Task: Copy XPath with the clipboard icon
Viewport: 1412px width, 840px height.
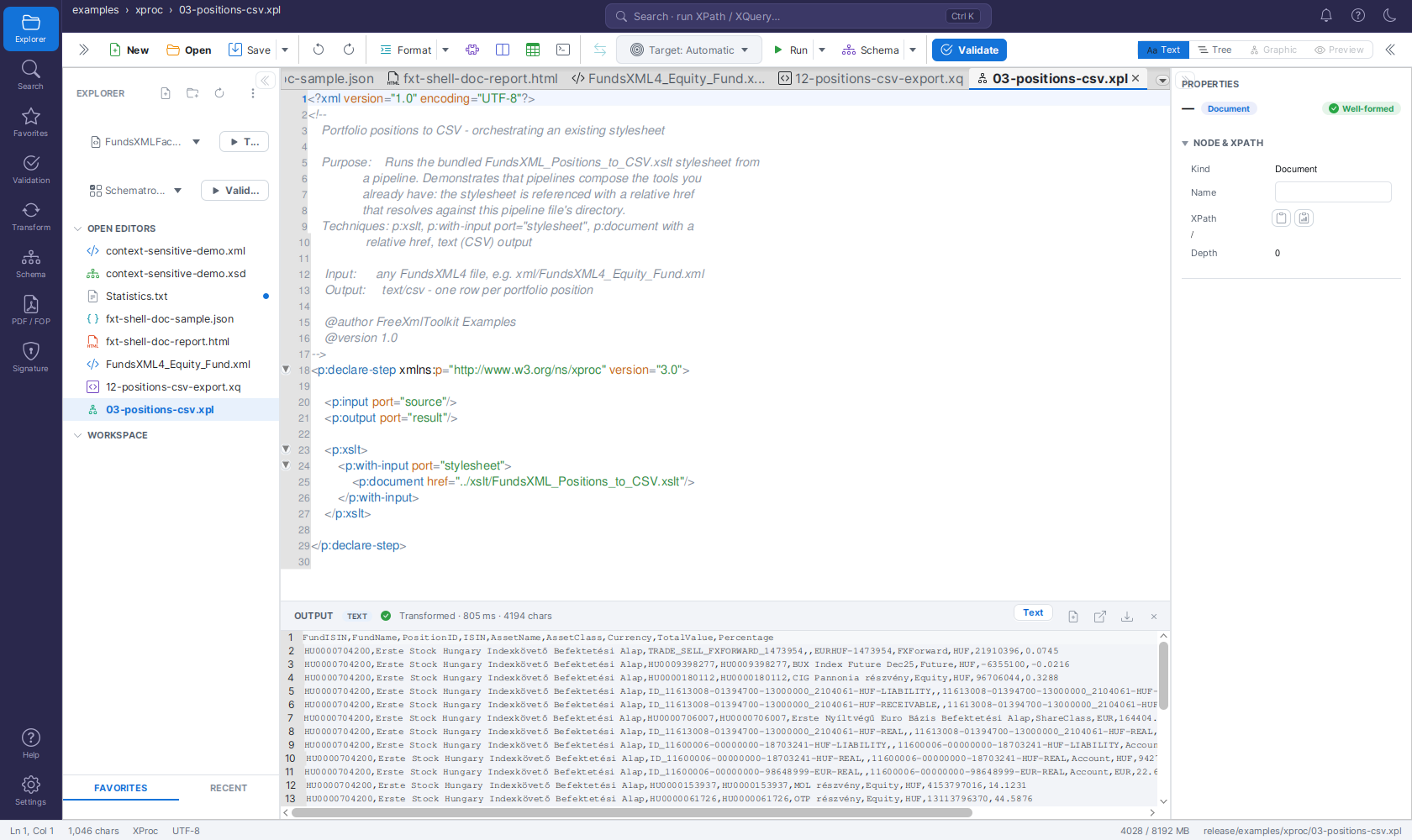Action: [1281, 218]
